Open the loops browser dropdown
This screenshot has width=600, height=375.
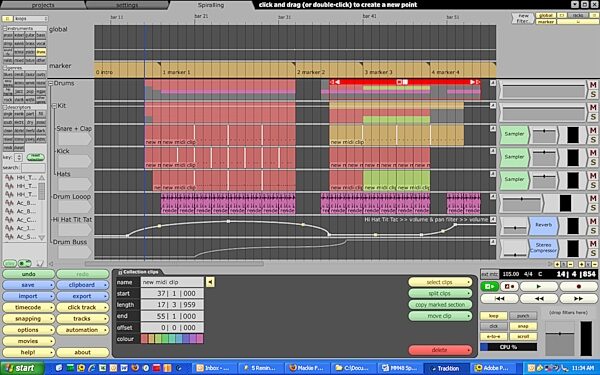(31, 19)
